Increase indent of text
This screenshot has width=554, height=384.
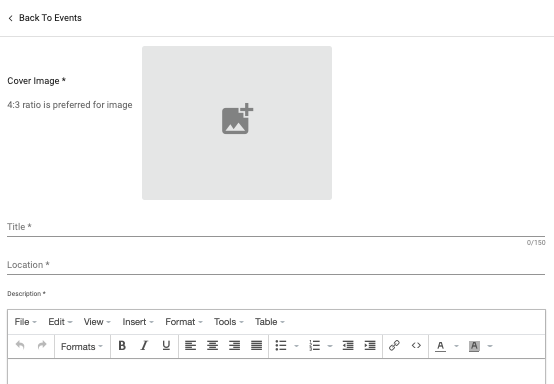[370, 345]
